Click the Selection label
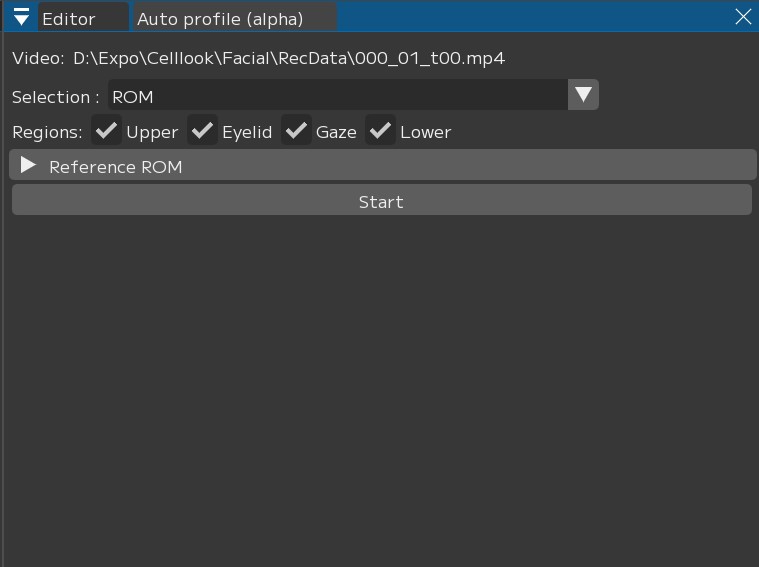Image resolution: width=759 pixels, height=567 pixels. coord(55,97)
